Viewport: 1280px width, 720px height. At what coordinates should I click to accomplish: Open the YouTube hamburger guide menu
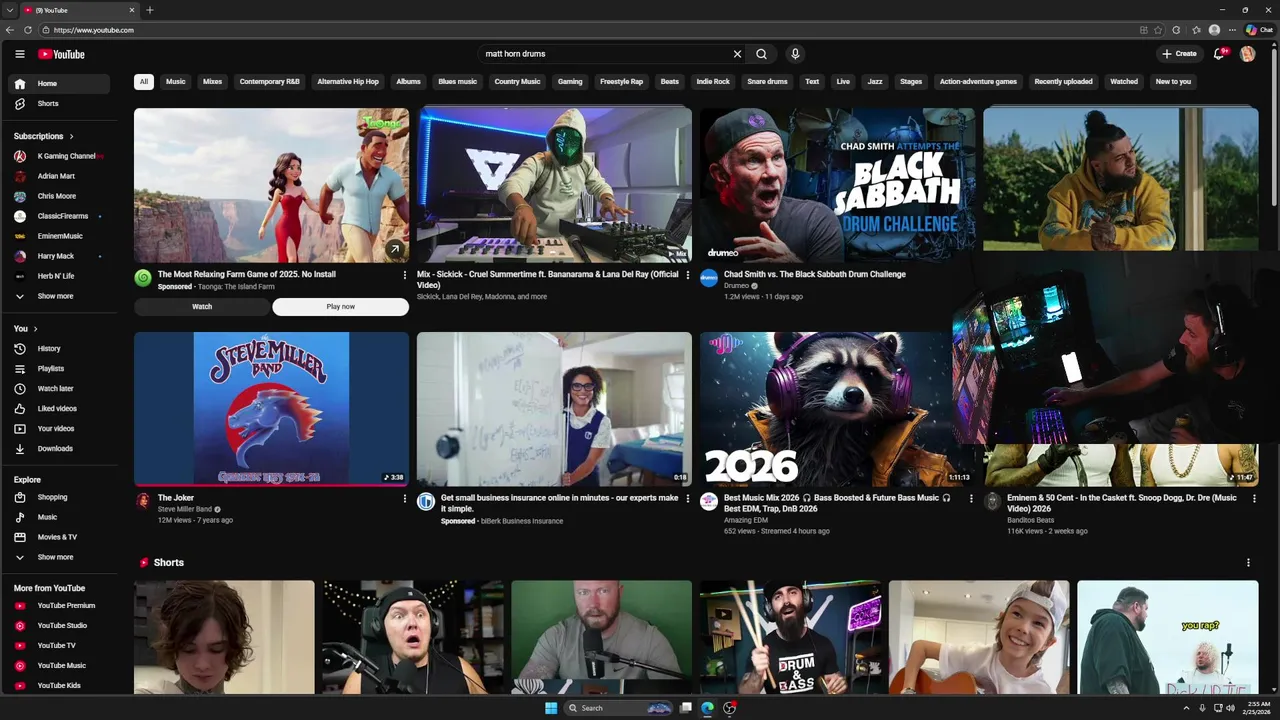[19, 54]
